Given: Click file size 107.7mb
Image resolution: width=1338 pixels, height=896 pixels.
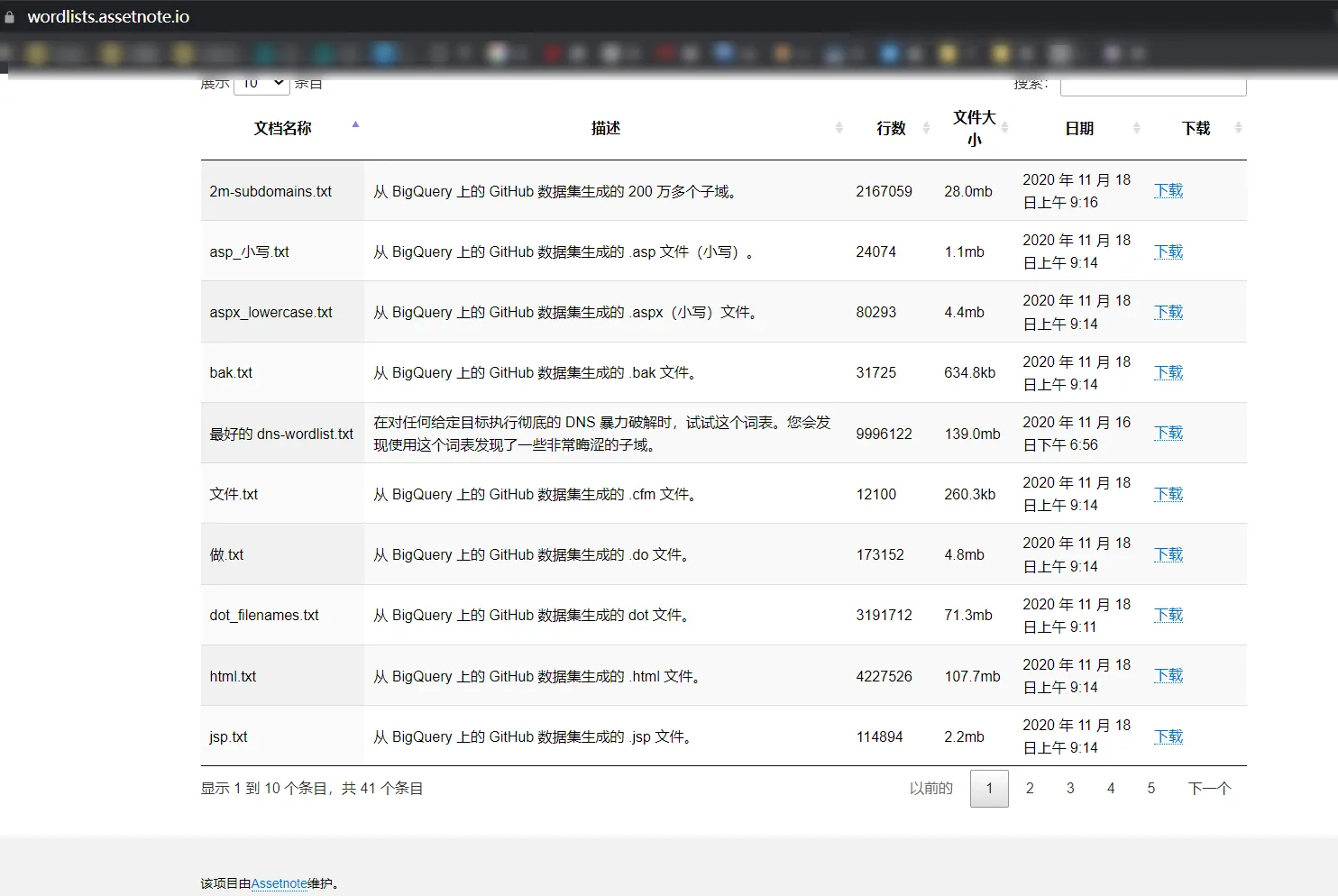Looking at the screenshot, I should [972, 676].
